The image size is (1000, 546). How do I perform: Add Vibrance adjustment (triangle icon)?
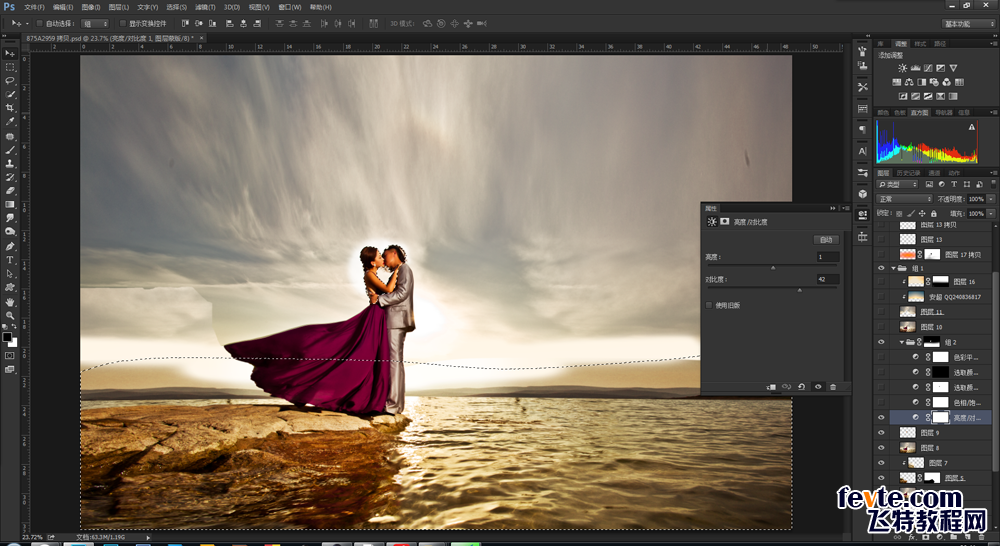tap(953, 68)
